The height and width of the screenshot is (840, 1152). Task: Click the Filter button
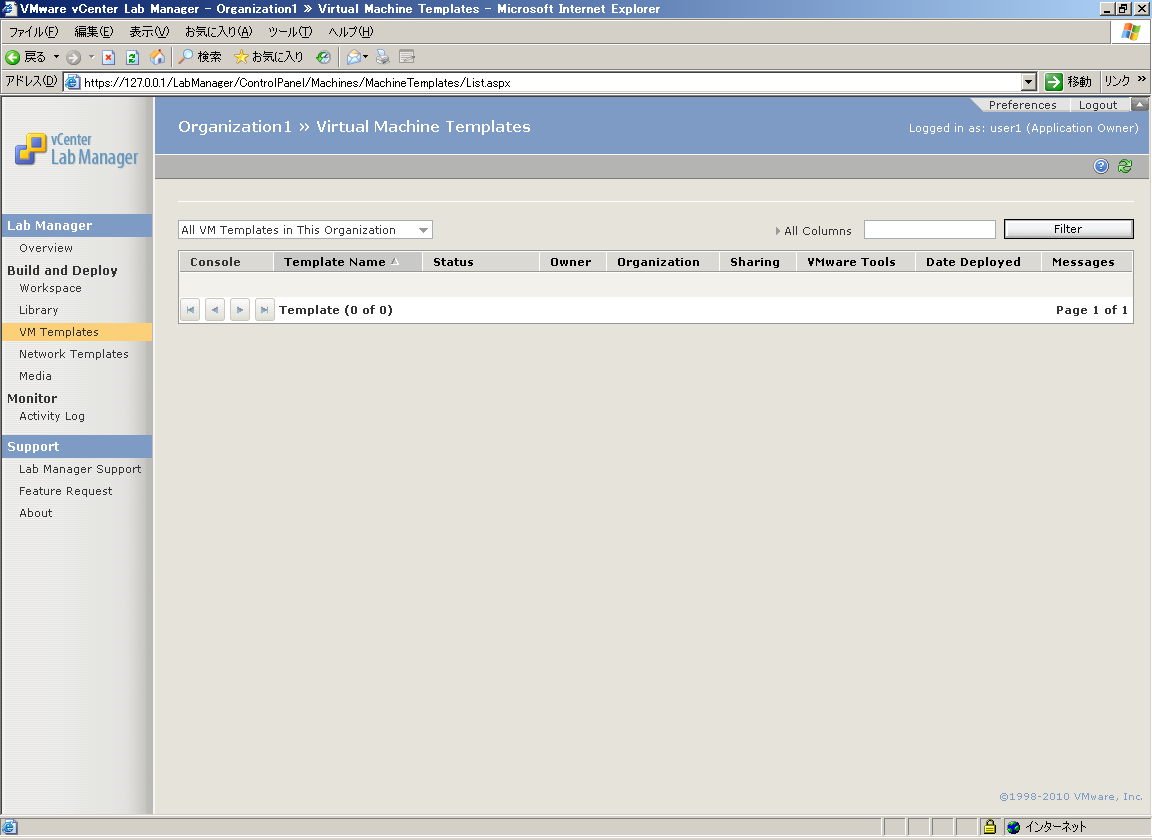coord(1068,229)
